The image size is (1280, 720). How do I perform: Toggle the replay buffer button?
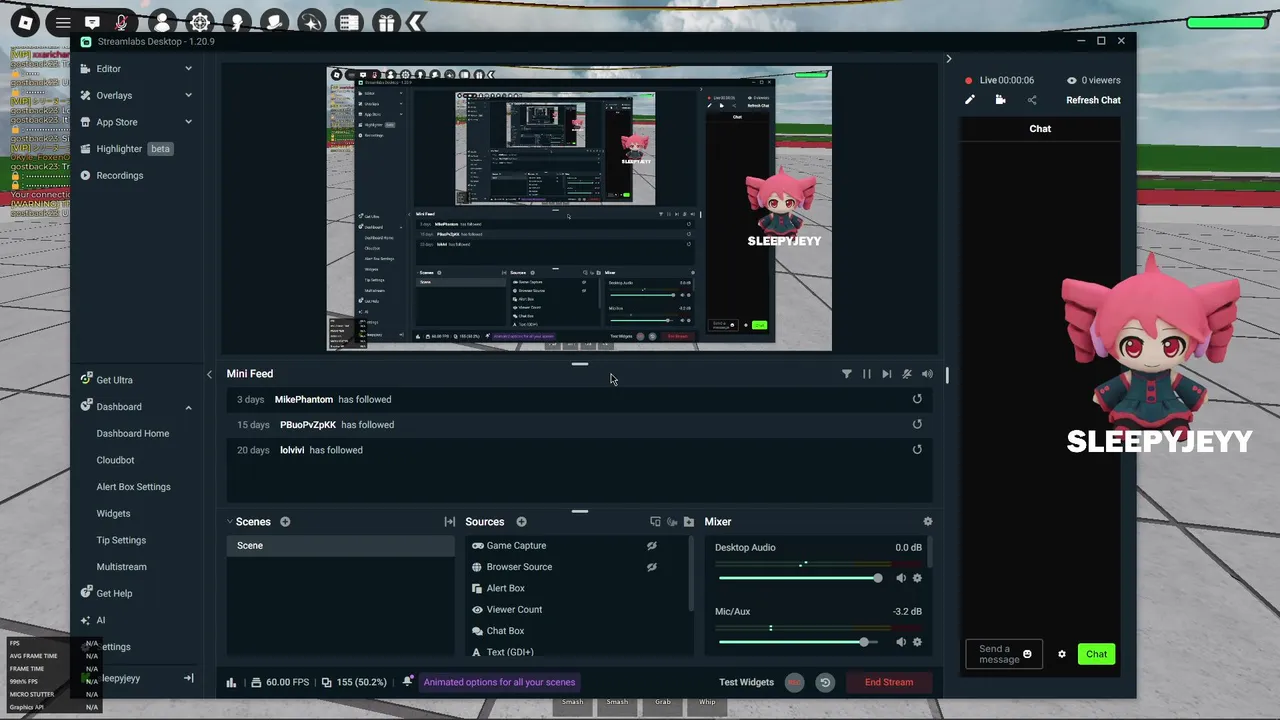click(825, 682)
